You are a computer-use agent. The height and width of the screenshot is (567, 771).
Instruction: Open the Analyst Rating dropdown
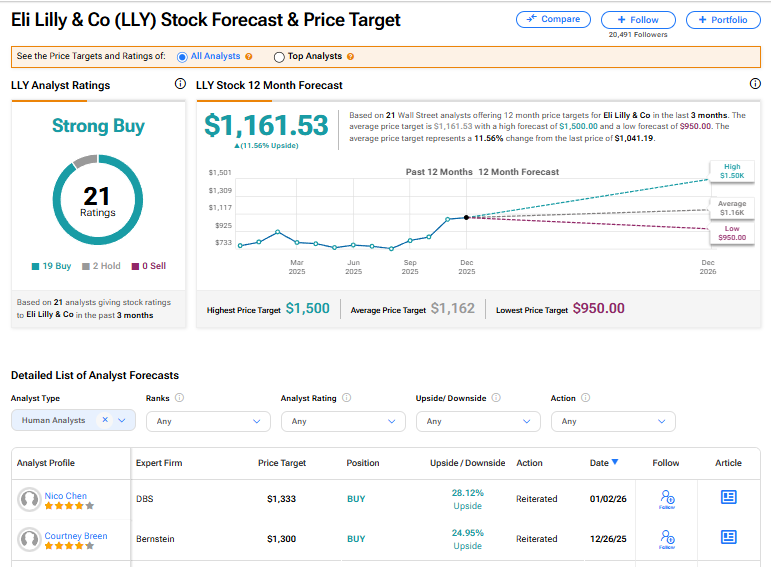[x=343, y=421]
